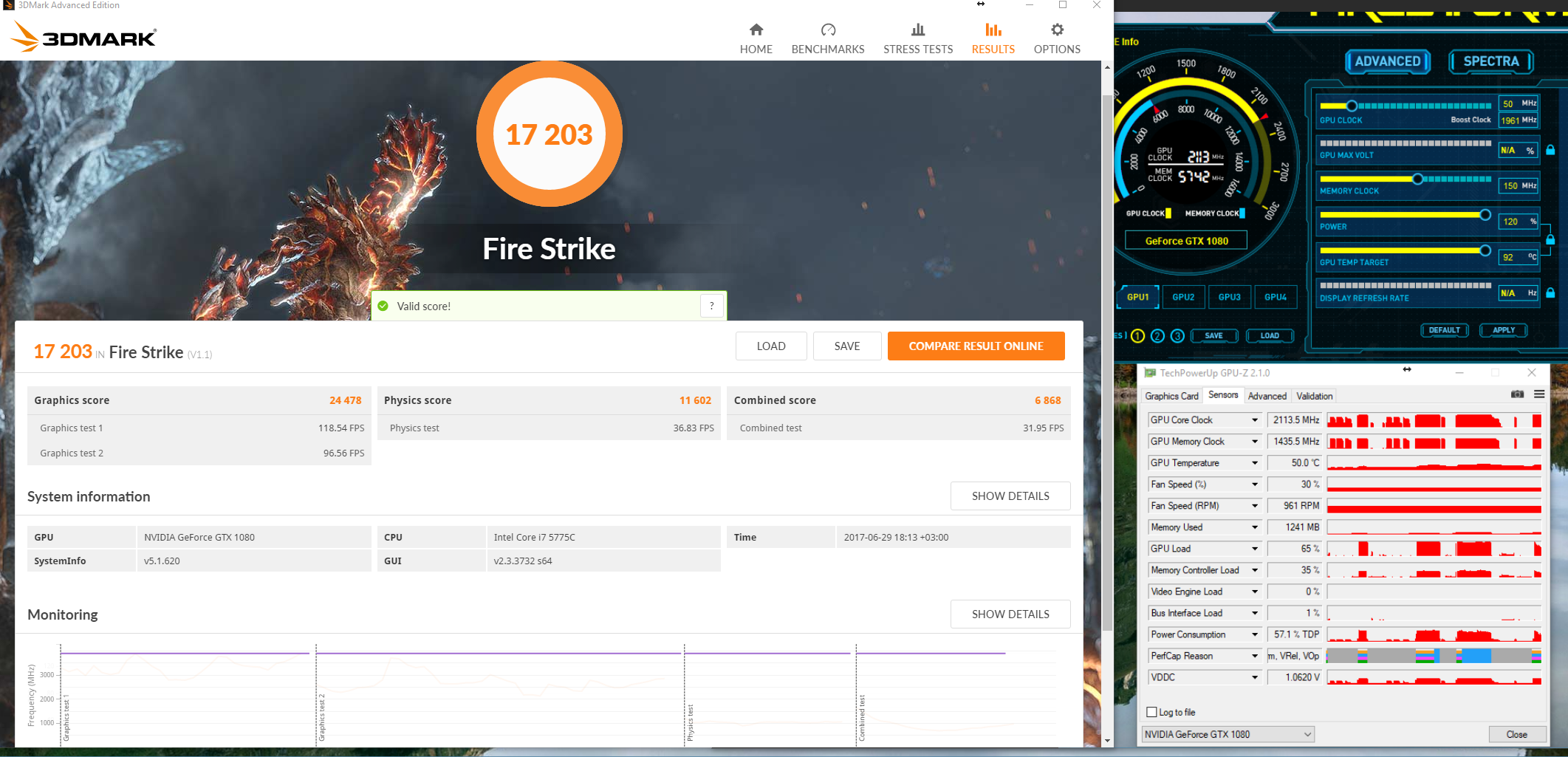This screenshot has width=1568, height=757.
Task: Open the GPU Memory Clock sensor dropdown
Action: pos(1254,442)
